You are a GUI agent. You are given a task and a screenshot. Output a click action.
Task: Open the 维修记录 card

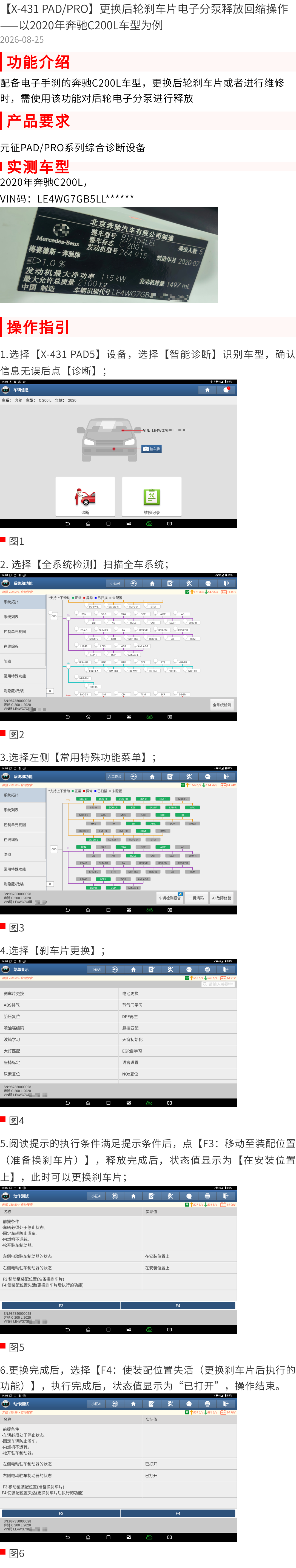tap(152, 497)
